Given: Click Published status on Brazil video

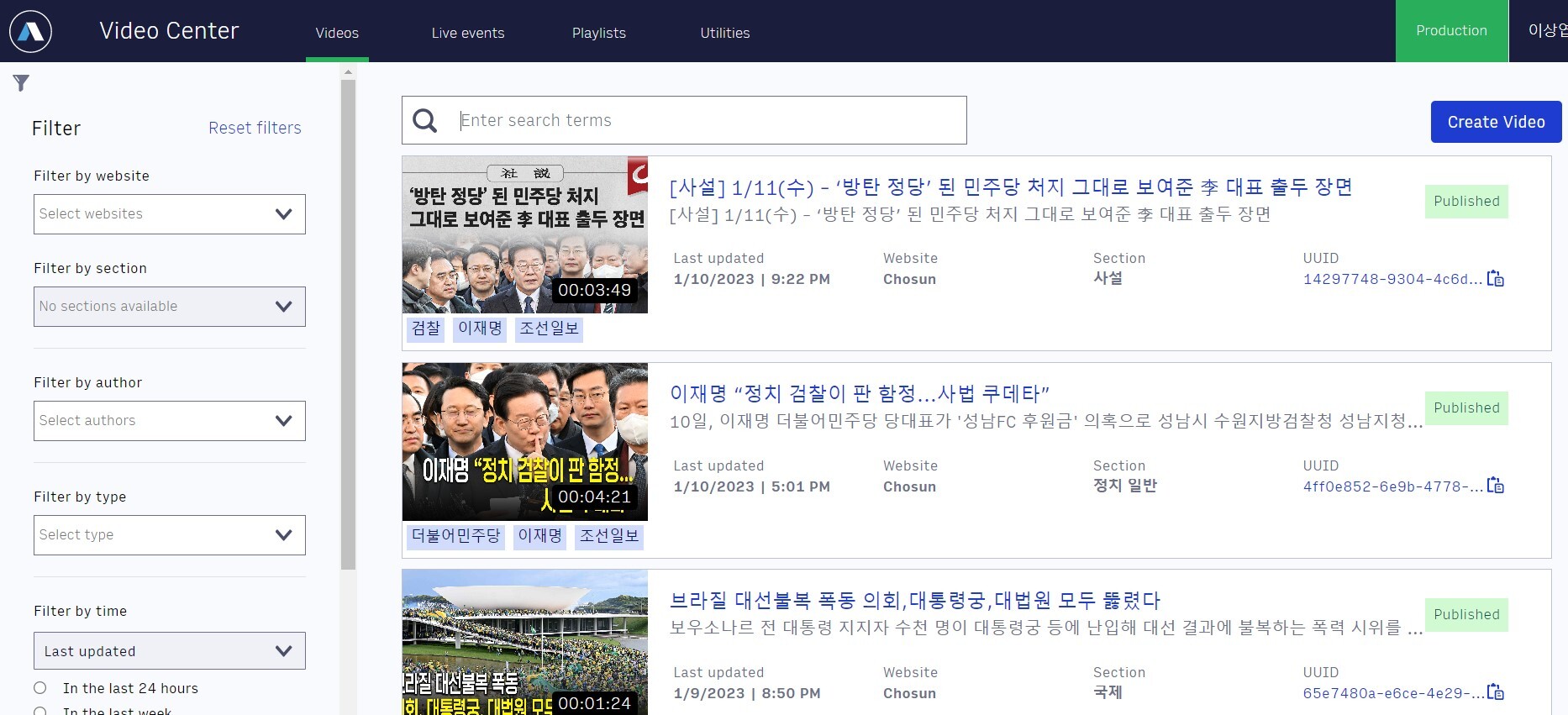Looking at the screenshot, I should [1466, 615].
